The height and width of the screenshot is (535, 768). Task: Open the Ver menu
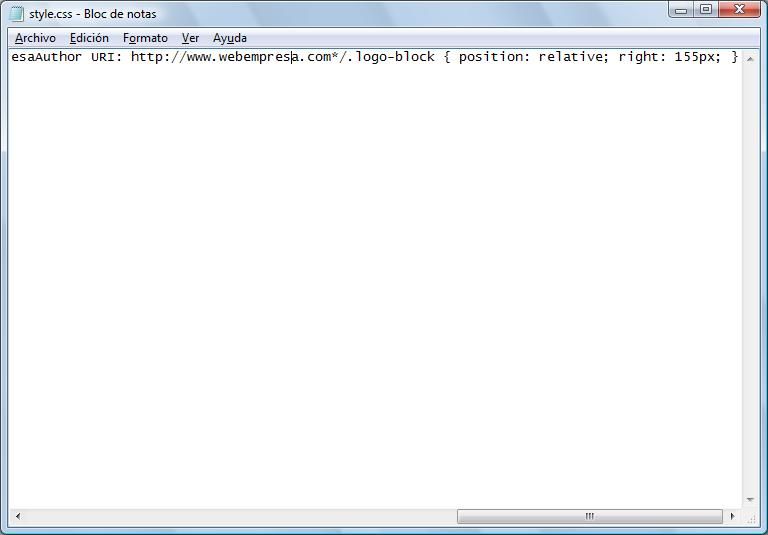coord(190,38)
